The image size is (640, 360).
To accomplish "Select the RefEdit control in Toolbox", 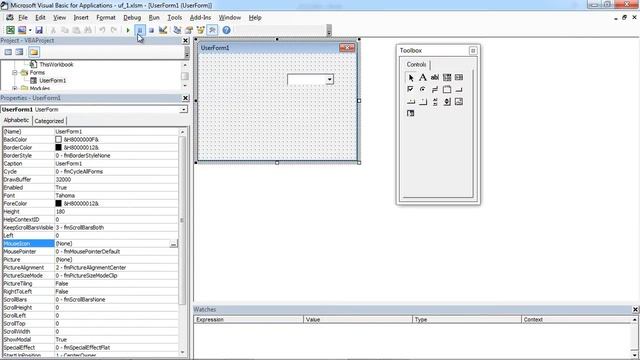I will (411, 113).
